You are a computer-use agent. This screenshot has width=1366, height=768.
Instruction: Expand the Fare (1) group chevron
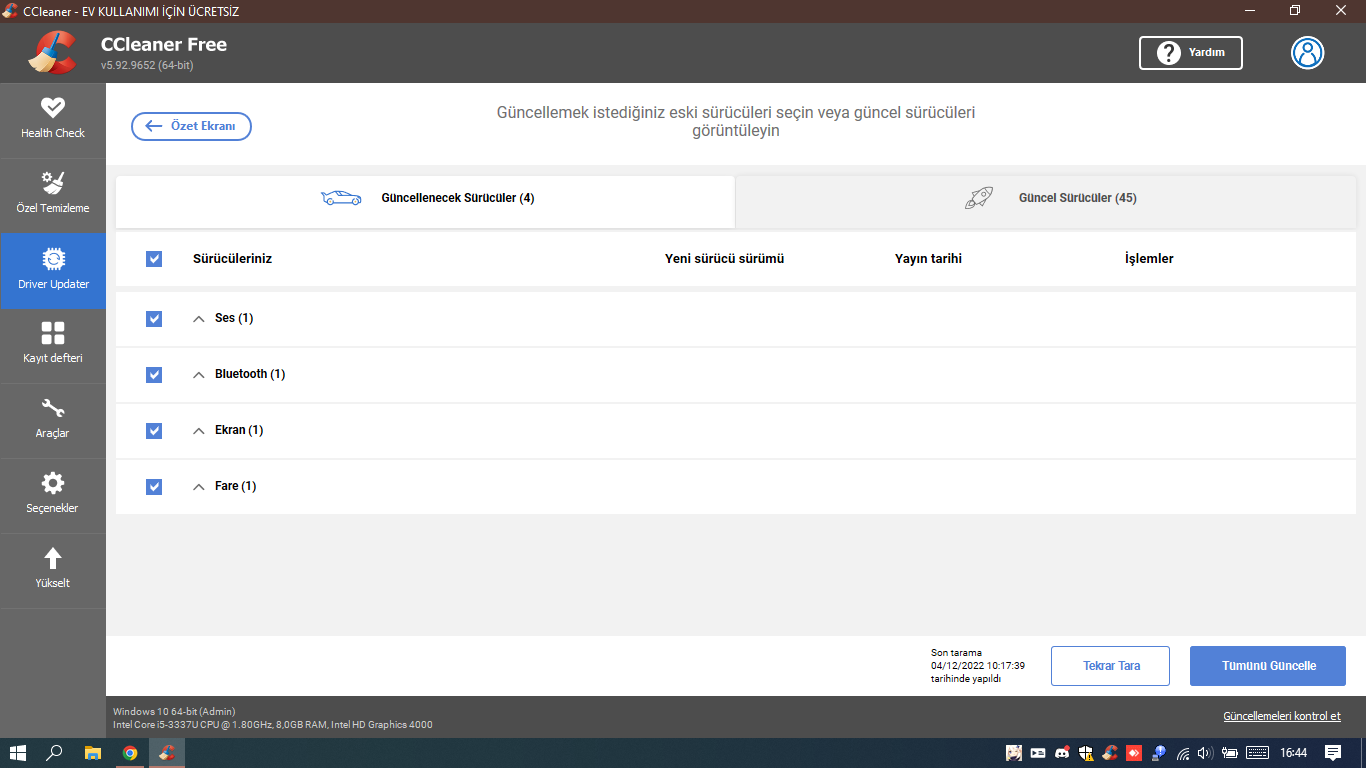click(198, 487)
